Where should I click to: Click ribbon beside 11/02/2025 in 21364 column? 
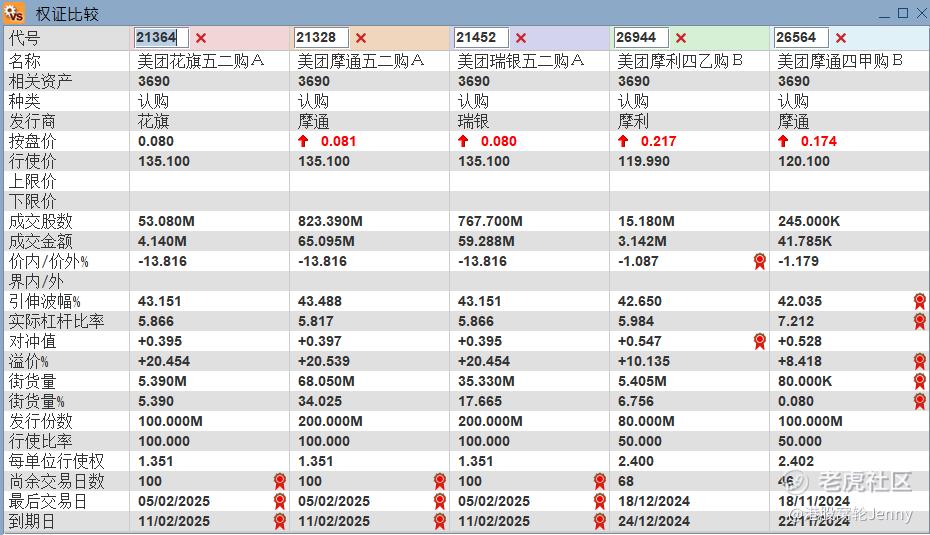(x=280, y=521)
